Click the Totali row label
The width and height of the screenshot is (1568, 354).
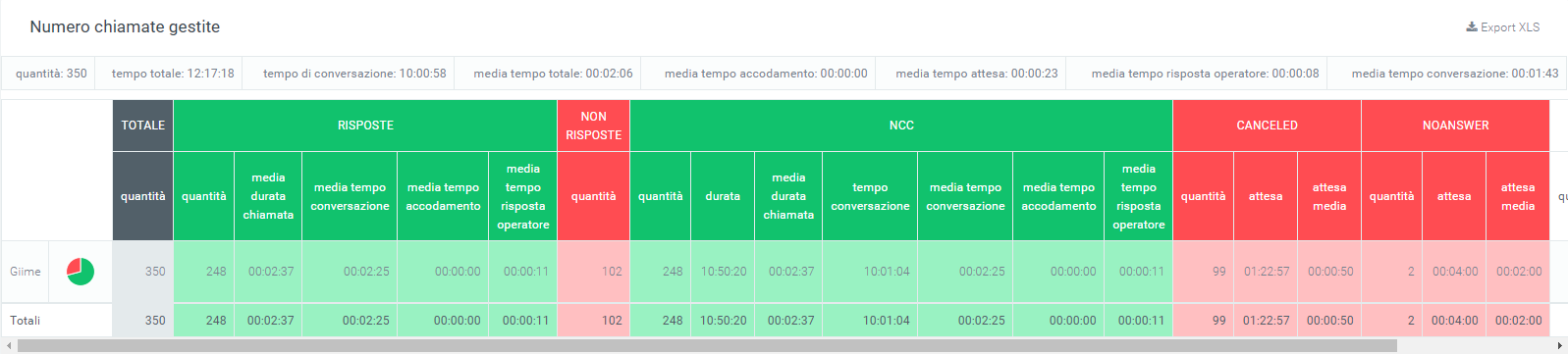coord(25,321)
